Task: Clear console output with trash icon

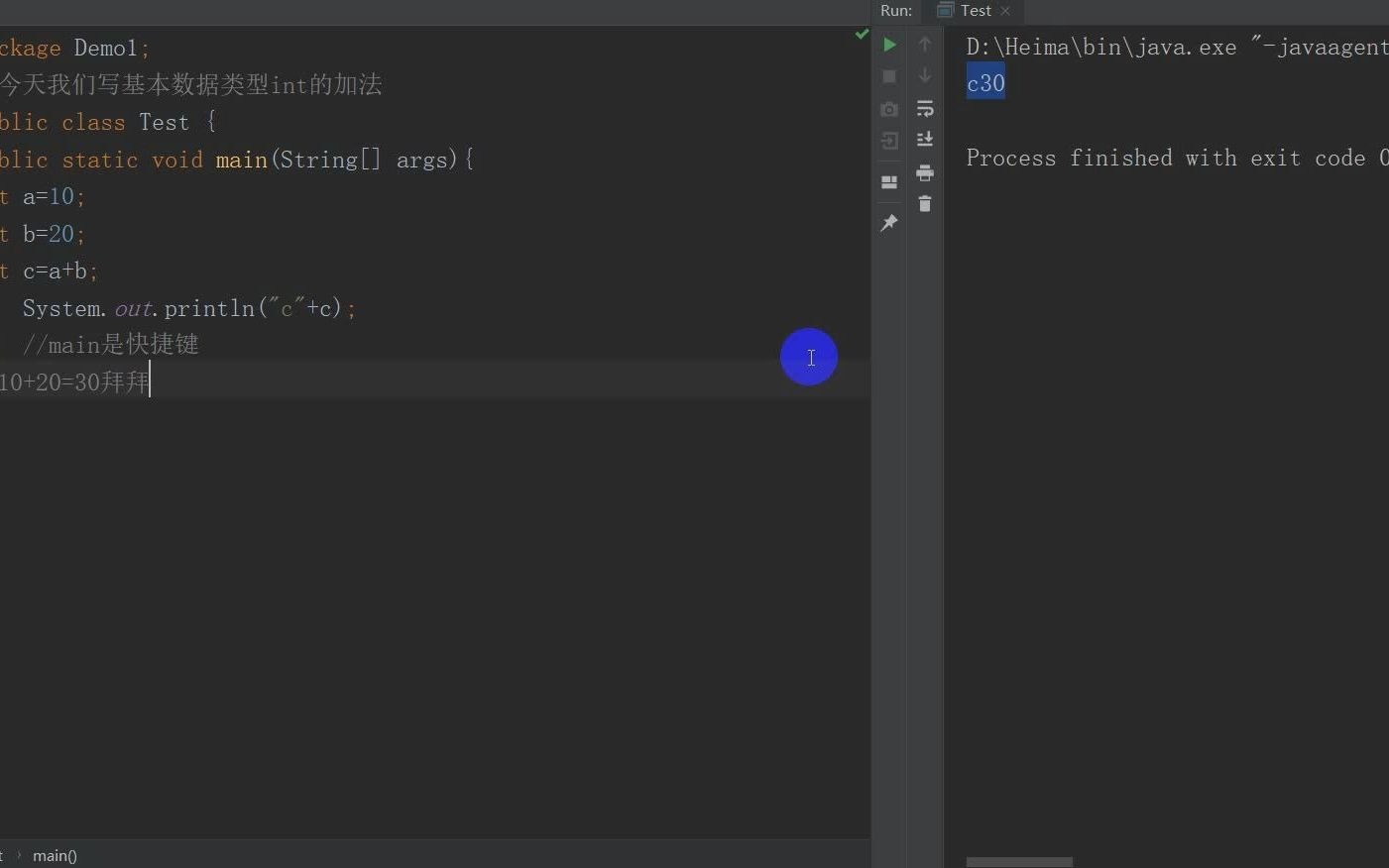Action: [925, 204]
